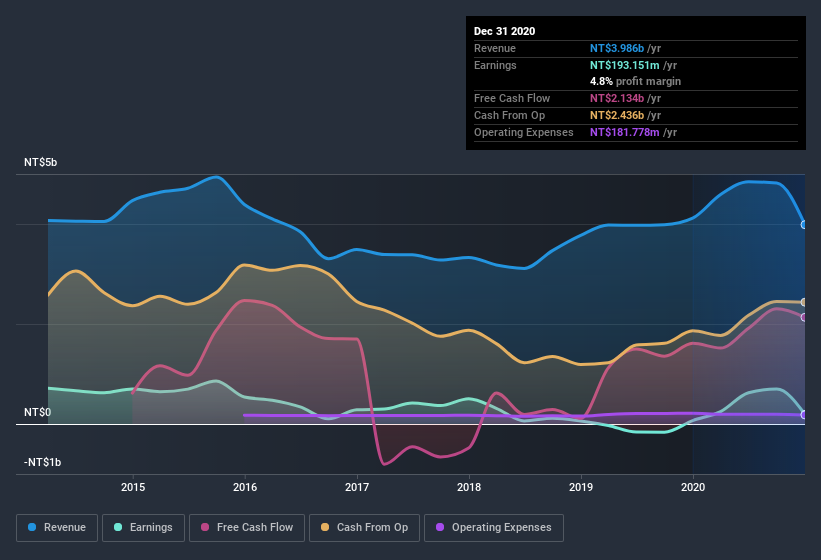Click the Dec 31 2020 tooltip date
The image size is (821, 560).
[x=504, y=31]
